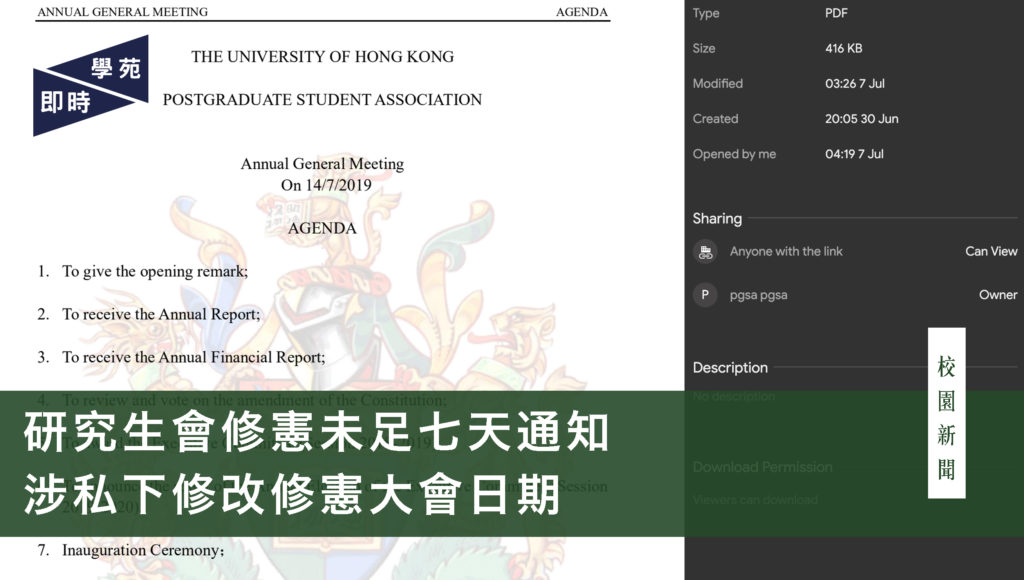This screenshot has width=1024, height=580.
Task: Click the Created time 20:05 30 Jun
Action: coord(861,119)
